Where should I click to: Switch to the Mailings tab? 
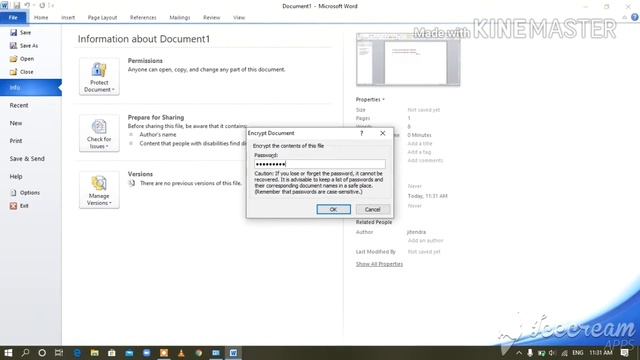[x=180, y=18]
